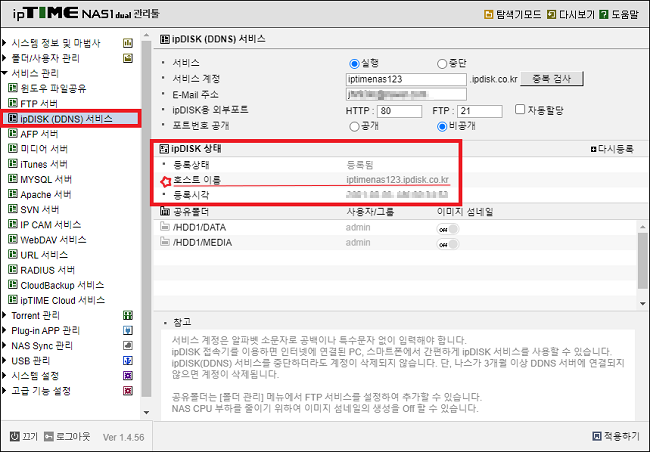Click the FTP 서버 menu icon
The width and height of the screenshot is (650, 452).
(x=13, y=103)
